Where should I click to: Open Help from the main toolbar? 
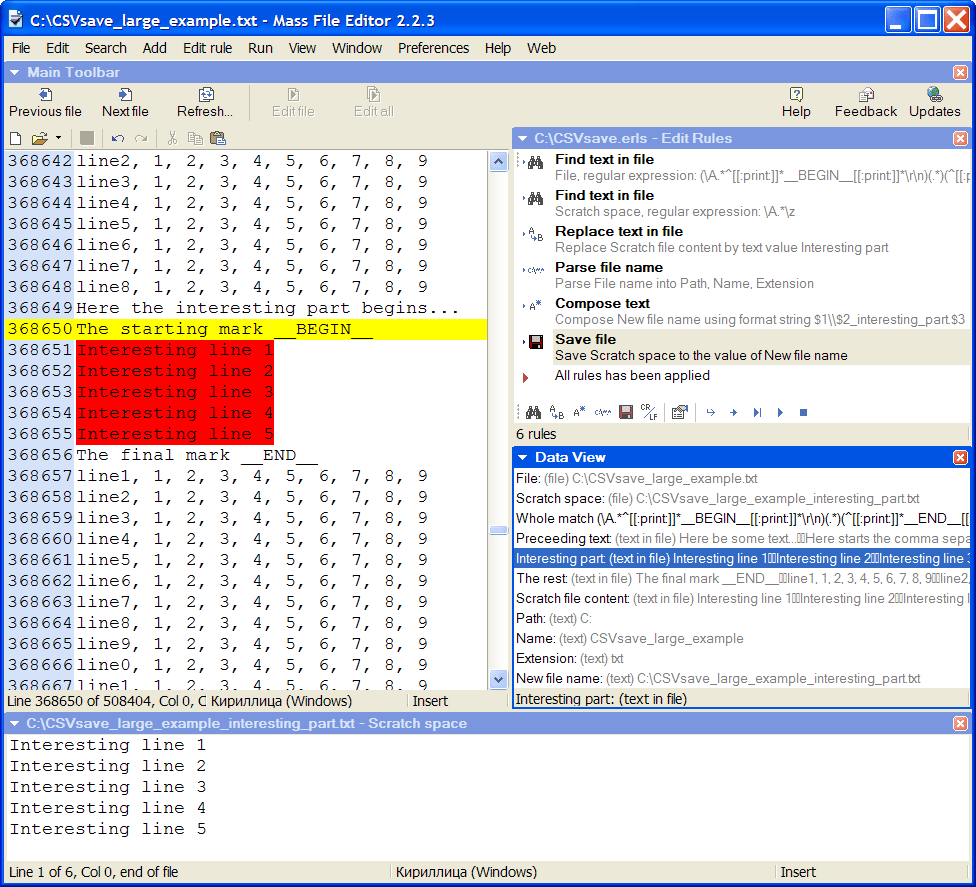tap(796, 103)
